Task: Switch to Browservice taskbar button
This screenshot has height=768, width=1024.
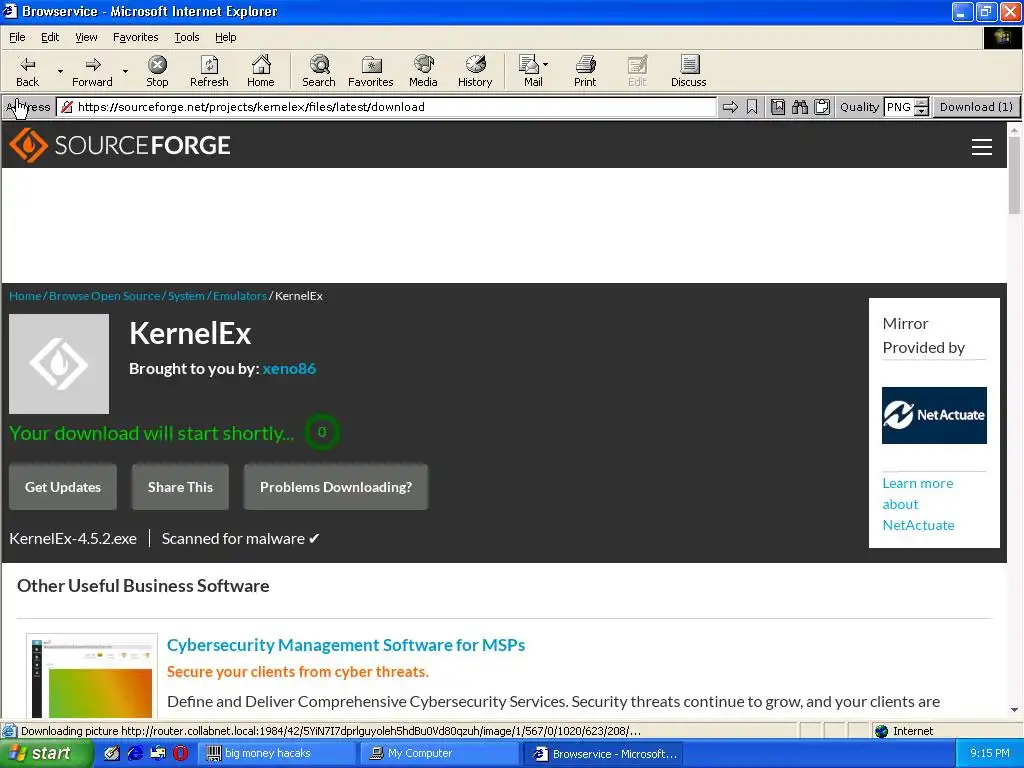Action: tap(604, 754)
